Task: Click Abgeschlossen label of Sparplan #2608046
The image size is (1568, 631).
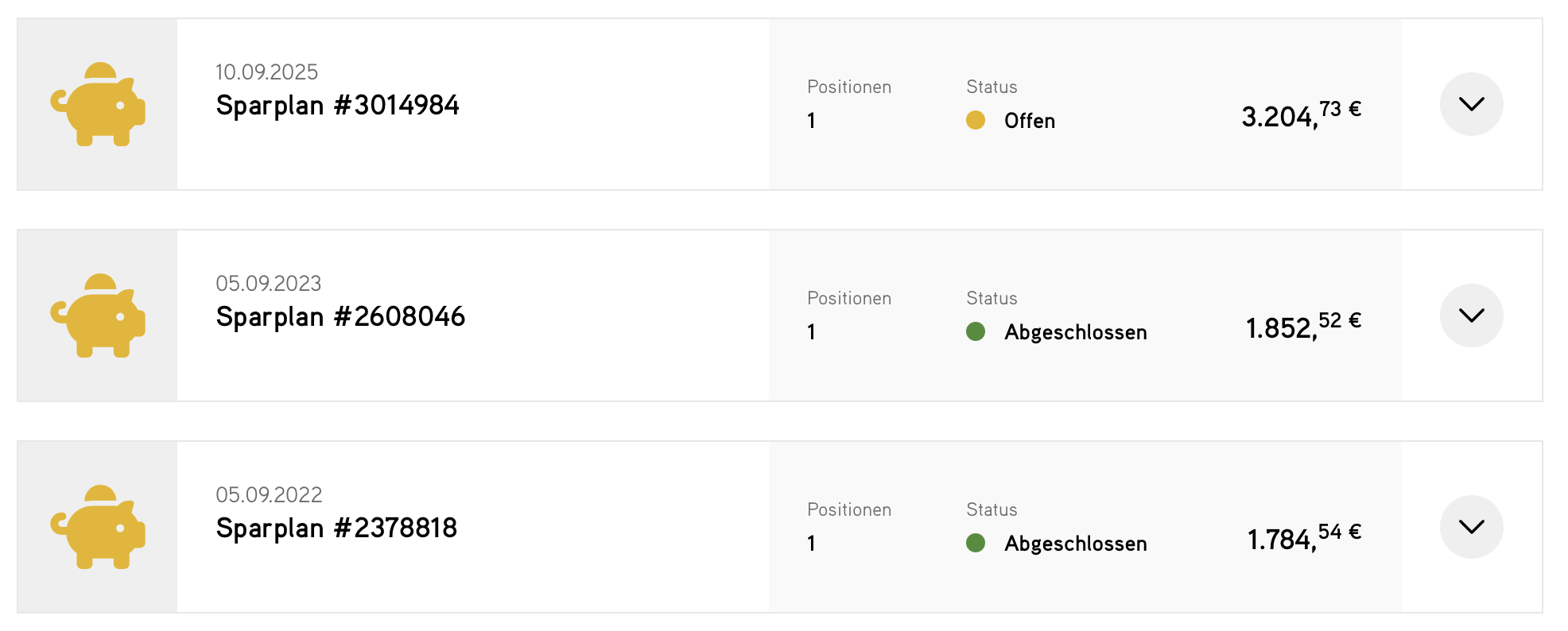Action: [1075, 332]
